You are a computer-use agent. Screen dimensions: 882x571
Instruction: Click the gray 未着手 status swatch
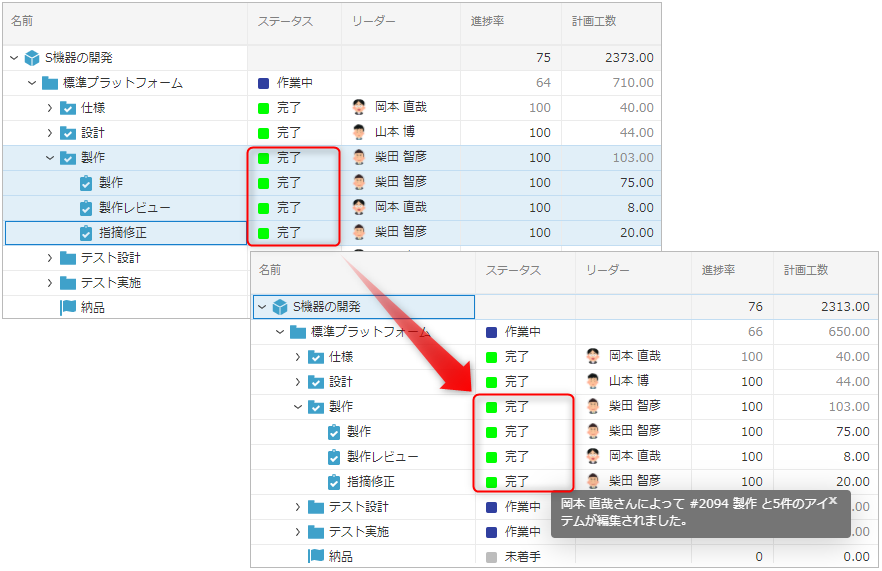[x=491, y=556]
